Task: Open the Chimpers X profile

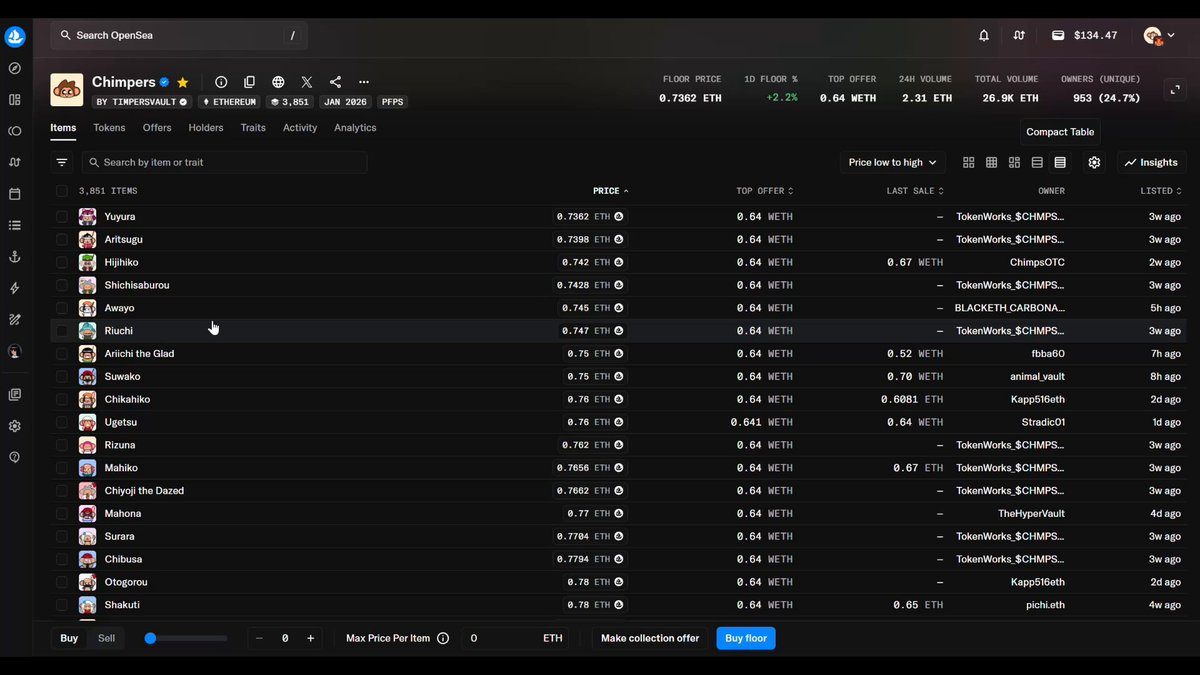Action: 307,82
